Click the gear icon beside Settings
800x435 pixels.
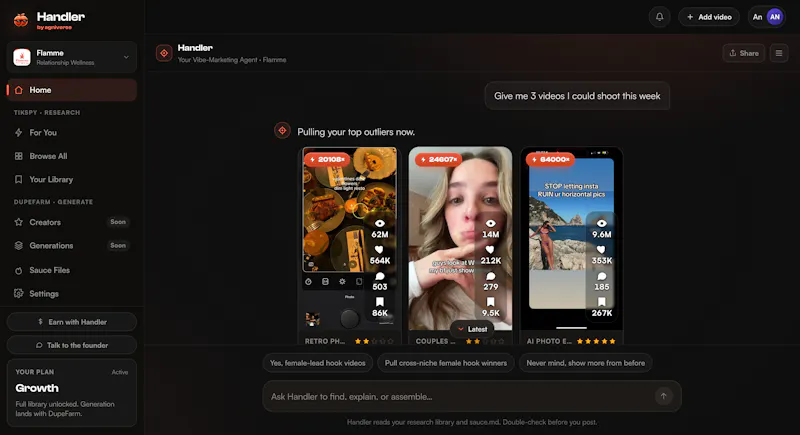coord(19,294)
